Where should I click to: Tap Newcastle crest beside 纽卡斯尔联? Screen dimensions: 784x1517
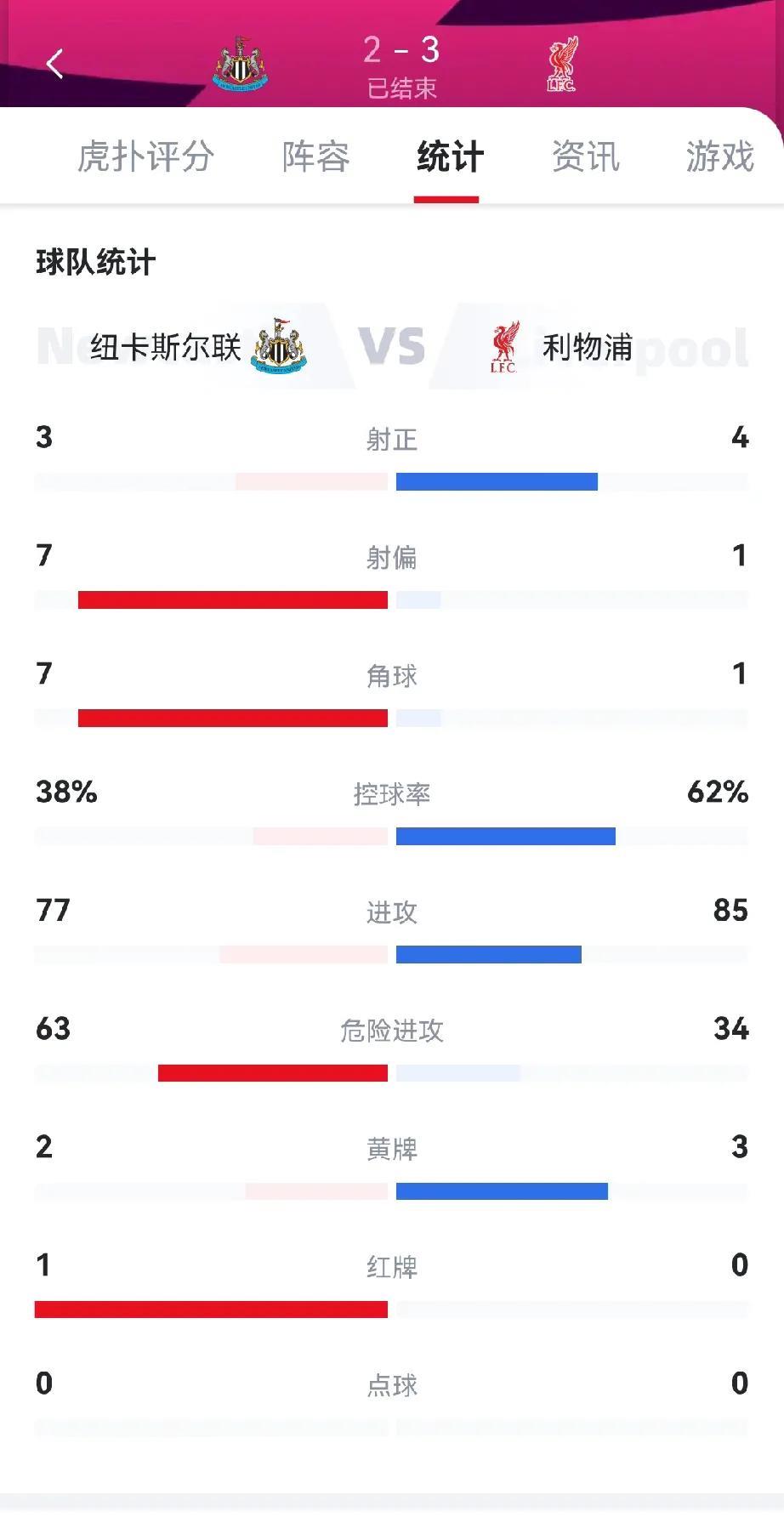(279, 347)
